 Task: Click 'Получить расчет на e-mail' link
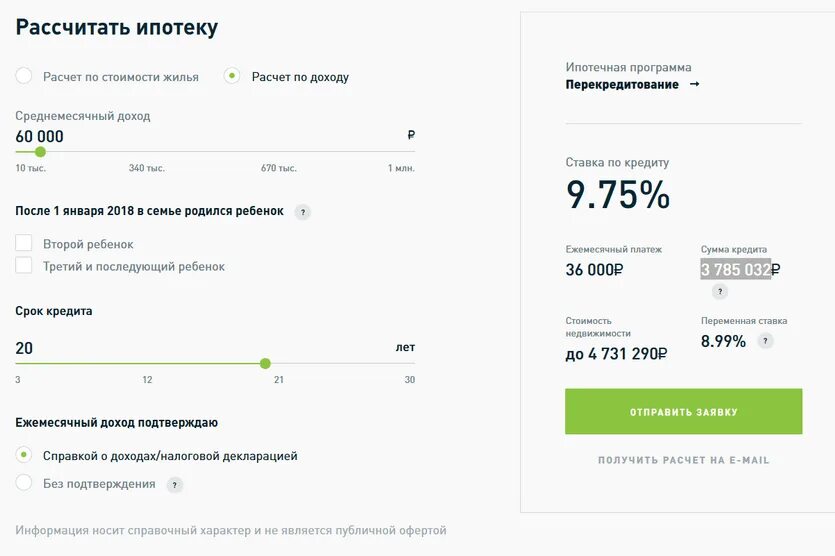[683, 461]
